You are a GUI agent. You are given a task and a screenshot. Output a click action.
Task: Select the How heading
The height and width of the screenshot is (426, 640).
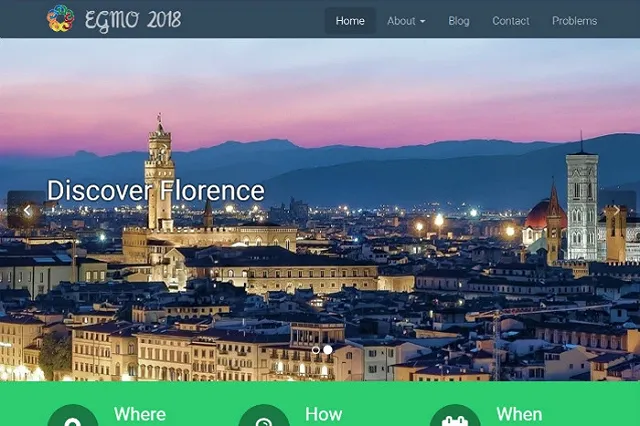click(x=323, y=414)
